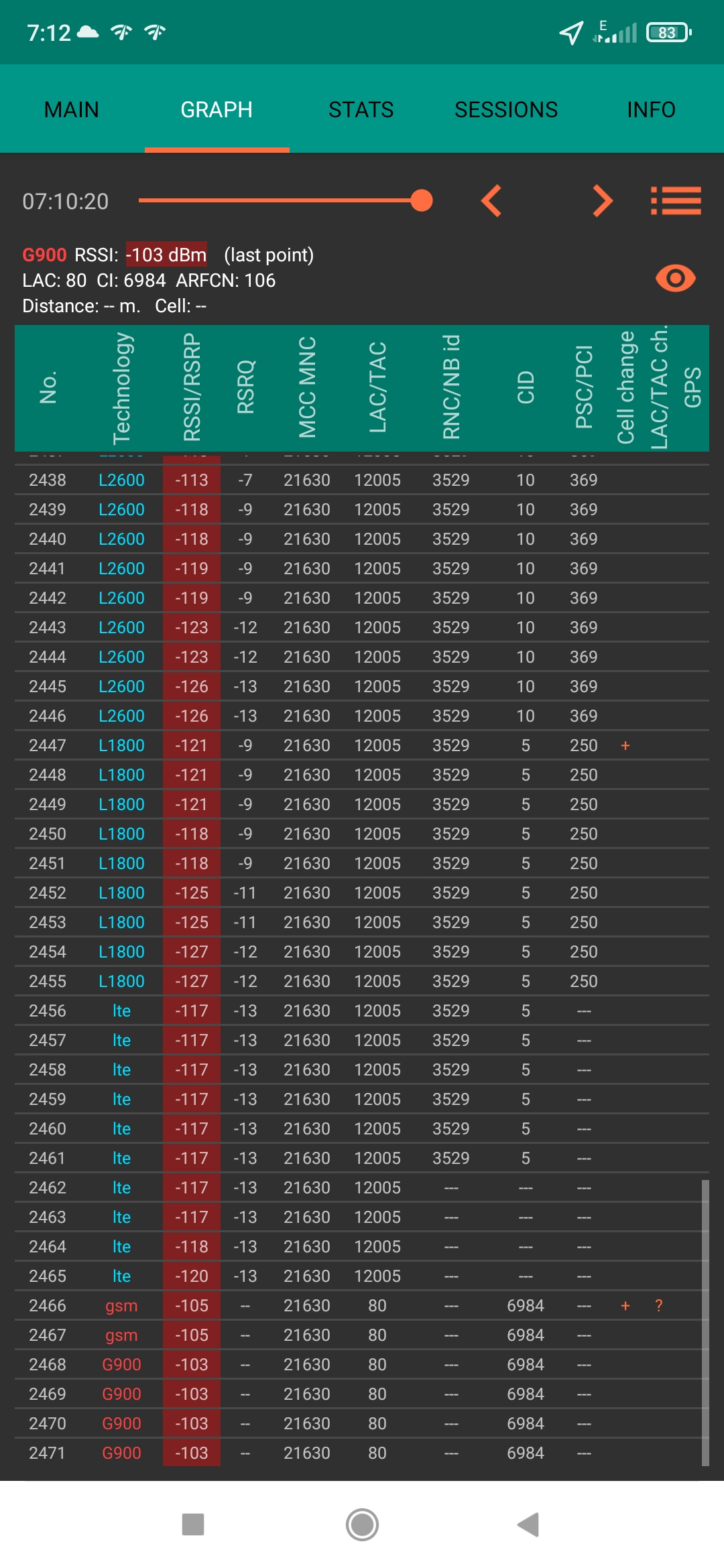Tap -123 value in row 2443
The image size is (724, 1568).
(x=192, y=627)
